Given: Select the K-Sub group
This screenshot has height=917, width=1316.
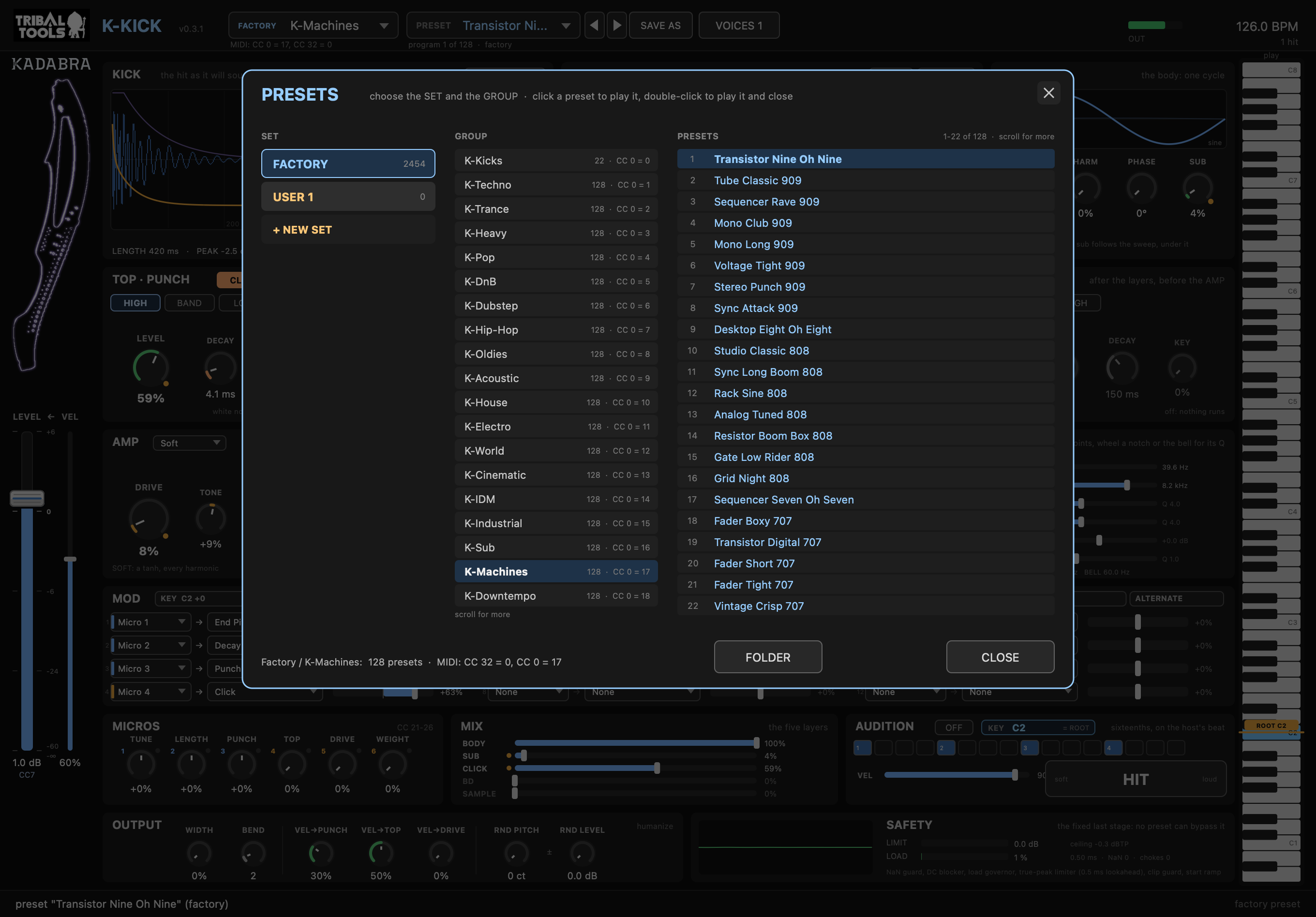Looking at the screenshot, I should click(x=556, y=547).
